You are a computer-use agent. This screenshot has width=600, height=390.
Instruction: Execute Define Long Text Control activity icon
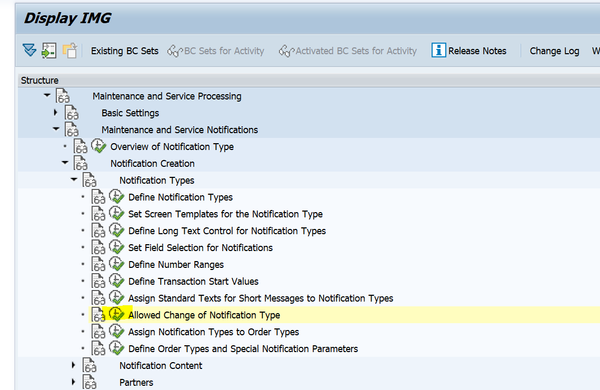pos(117,230)
